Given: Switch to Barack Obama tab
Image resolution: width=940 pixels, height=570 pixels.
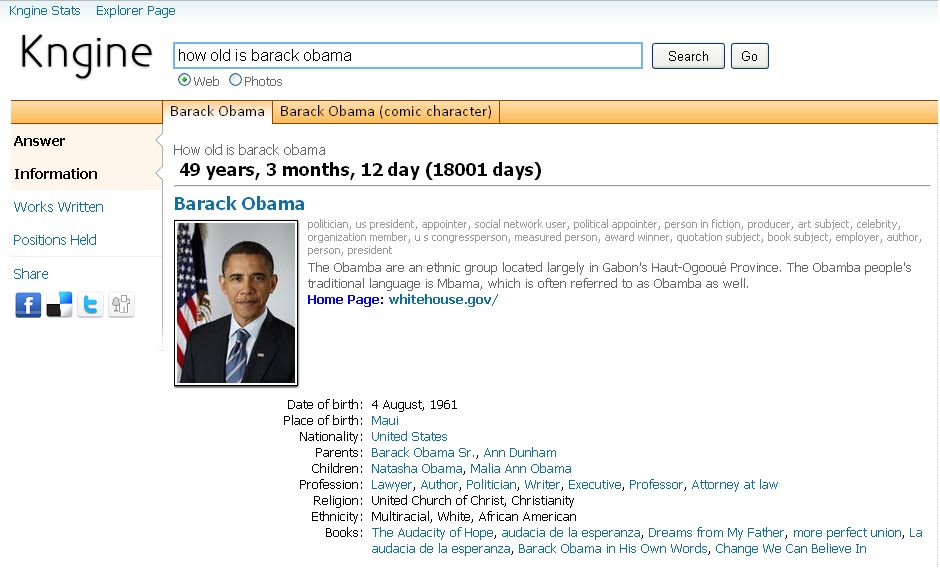Looking at the screenshot, I should [x=217, y=111].
